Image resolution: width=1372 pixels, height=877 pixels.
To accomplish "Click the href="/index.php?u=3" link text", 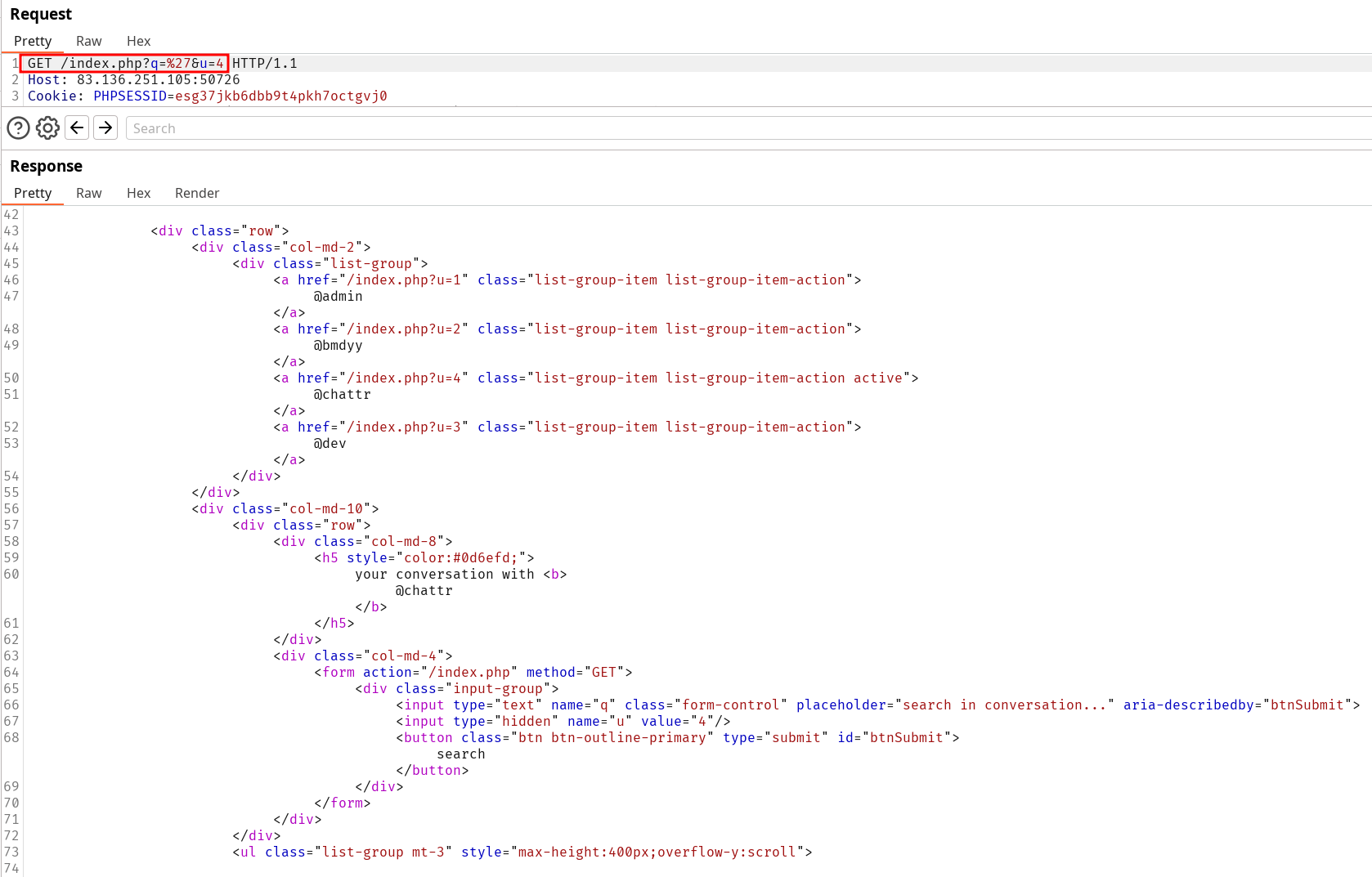I will click(x=383, y=427).
